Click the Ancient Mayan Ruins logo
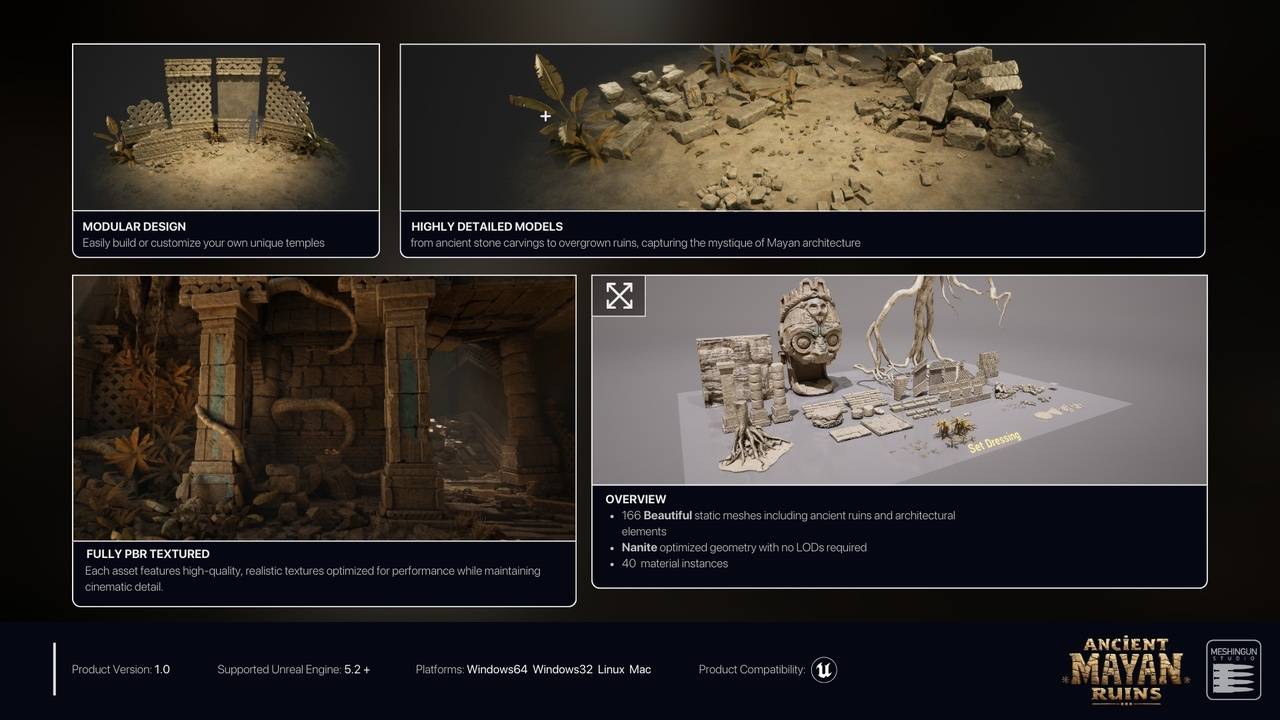Image resolution: width=1280 pixels, height=720 pixels. 1127,670
